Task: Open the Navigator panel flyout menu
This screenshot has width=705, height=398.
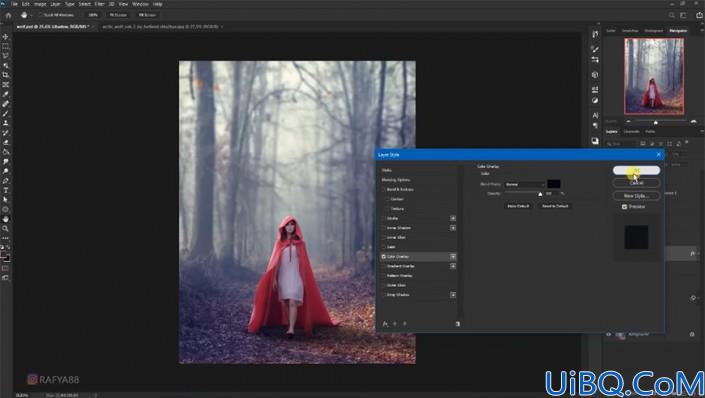Action: [x=702, y=31]
